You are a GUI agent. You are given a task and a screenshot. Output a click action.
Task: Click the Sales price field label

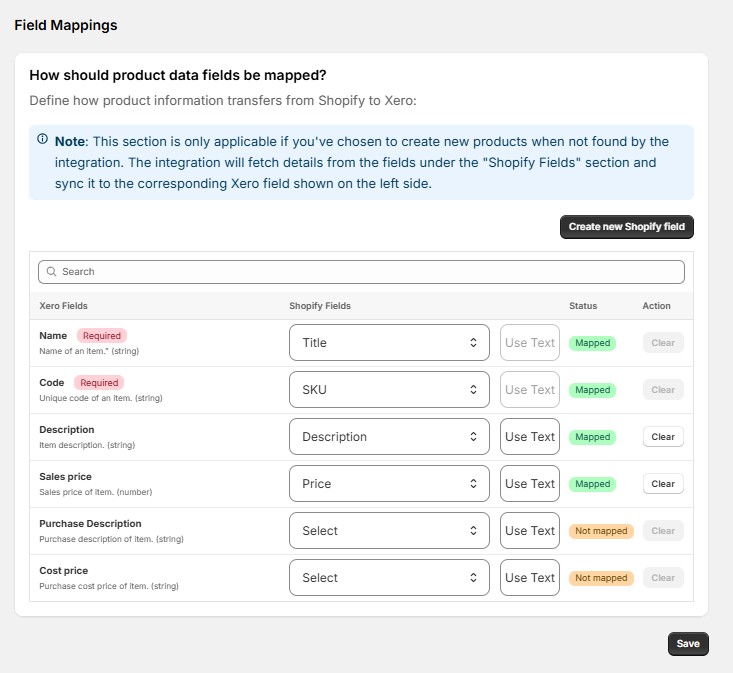tap(65, 477)
